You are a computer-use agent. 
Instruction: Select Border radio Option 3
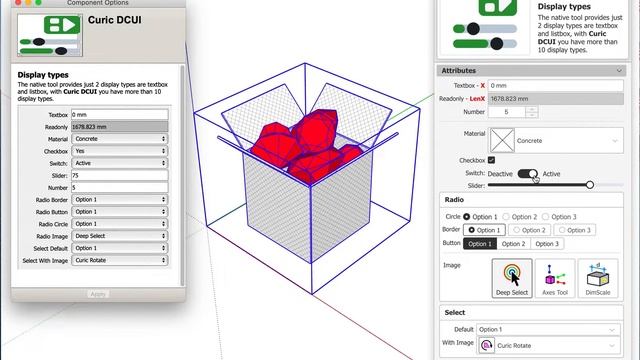click(x=575, y=230)
